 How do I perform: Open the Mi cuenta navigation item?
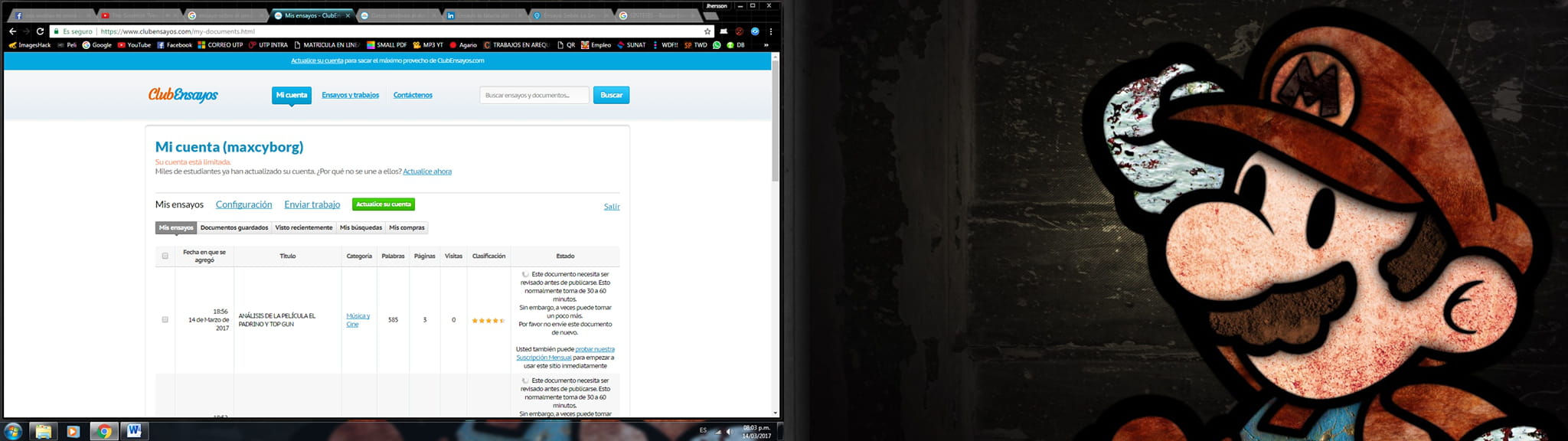click(292, 95)
